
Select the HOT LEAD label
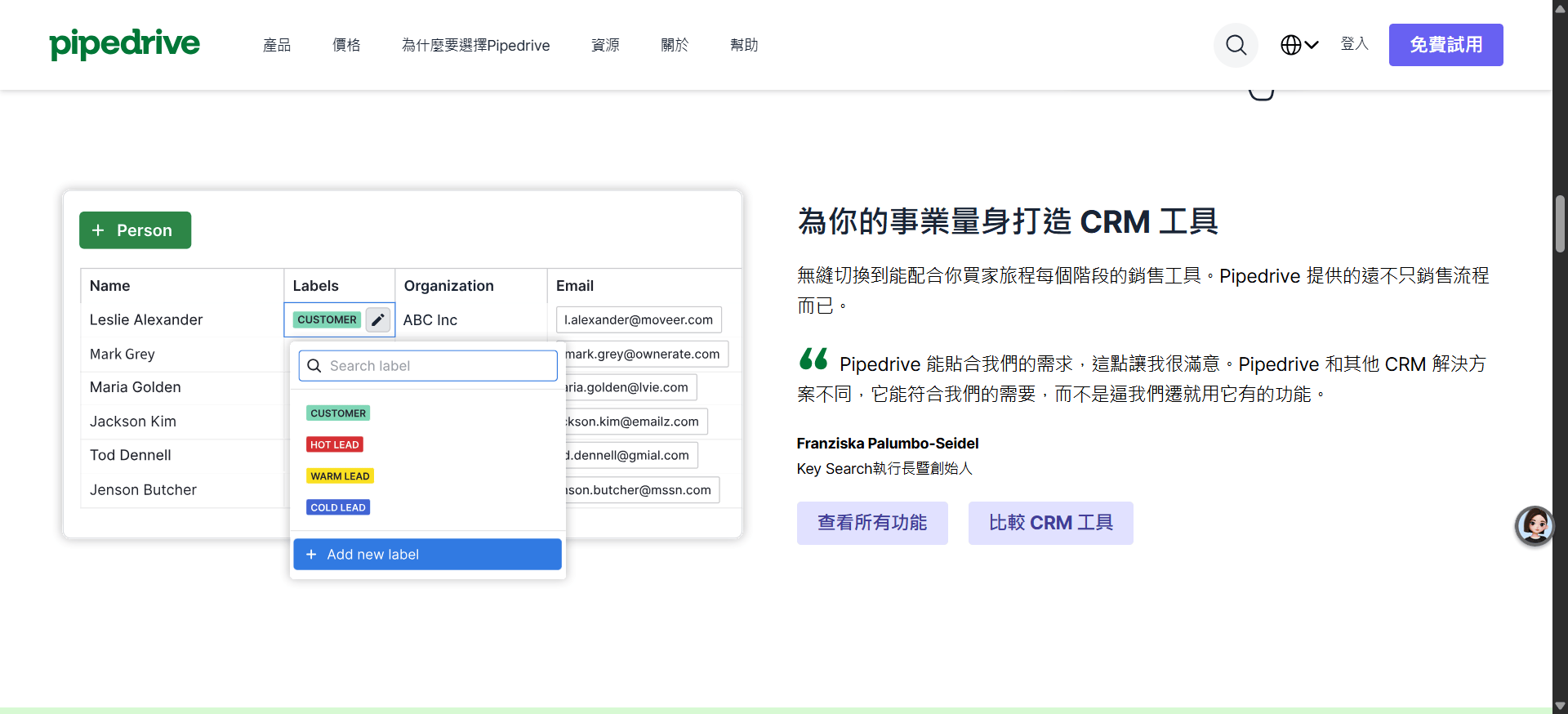335,444
